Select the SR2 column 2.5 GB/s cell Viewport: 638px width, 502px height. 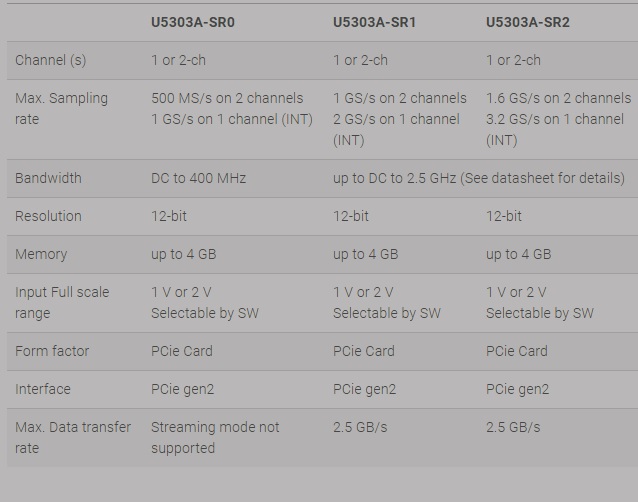513,427
